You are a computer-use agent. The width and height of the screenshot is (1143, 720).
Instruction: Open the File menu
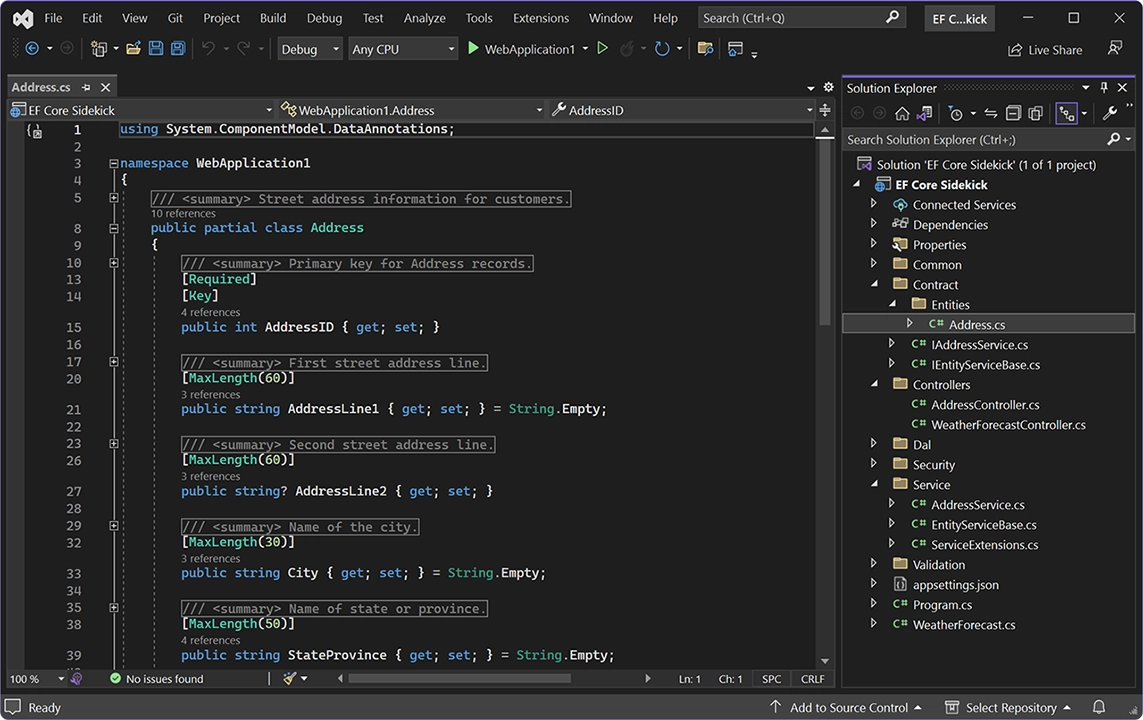pyautogui.click(x=53, y=18)
